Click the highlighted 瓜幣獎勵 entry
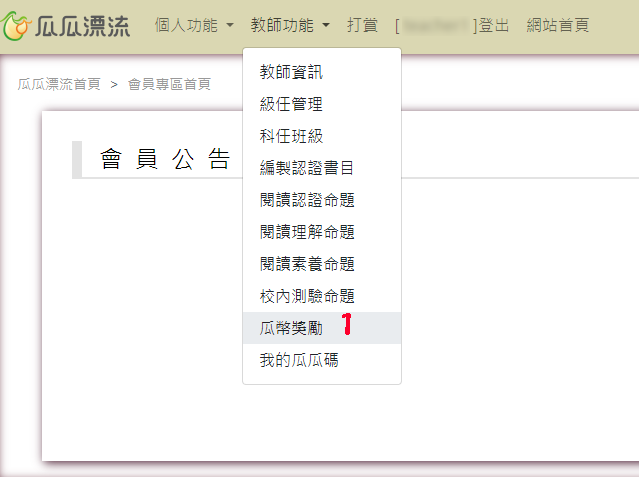 (x=322, y=328)
